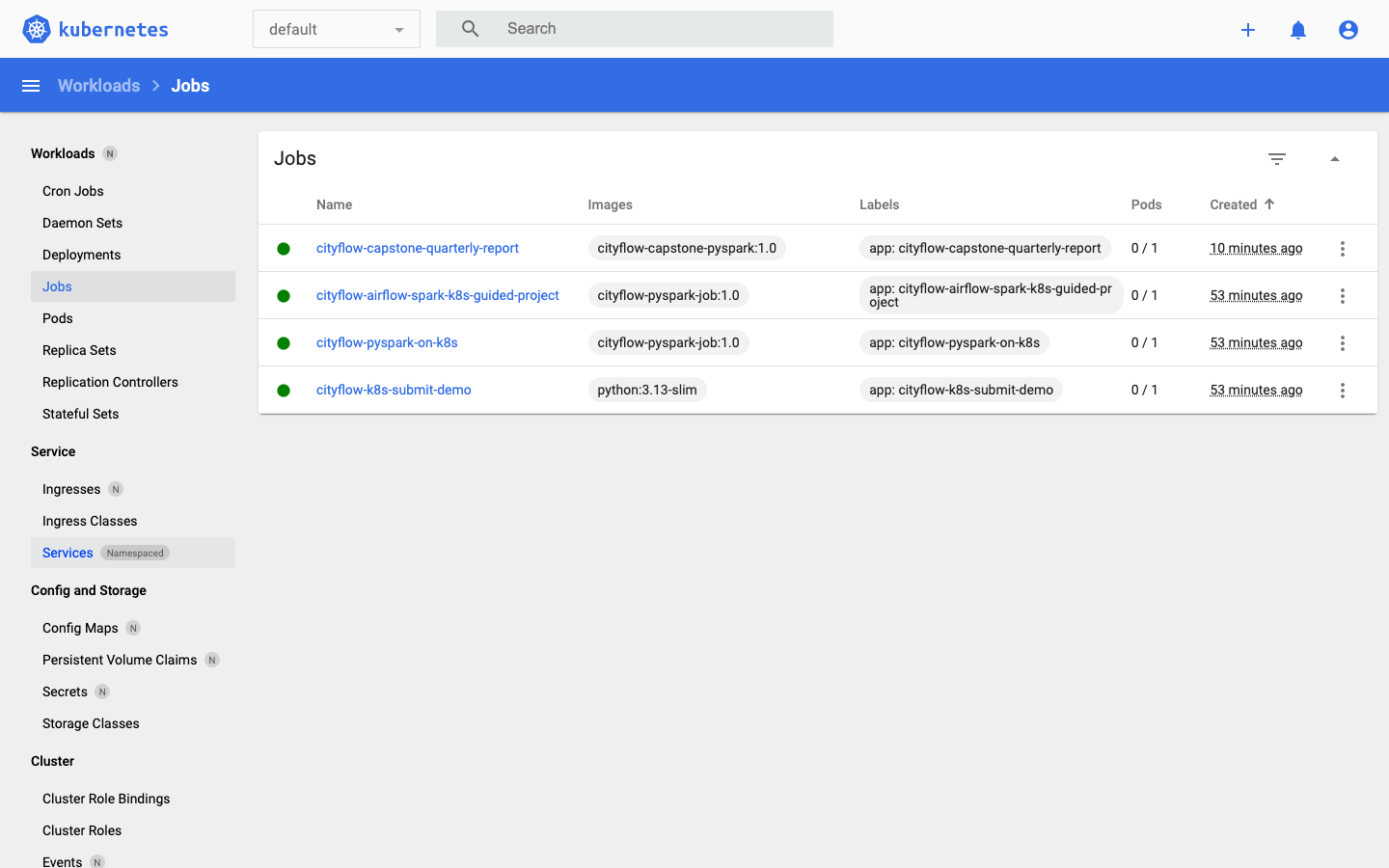This screenshot has width=1389, height=868.
Task: Click the Kubernetes logo icon
Action: tap(37, 29)
